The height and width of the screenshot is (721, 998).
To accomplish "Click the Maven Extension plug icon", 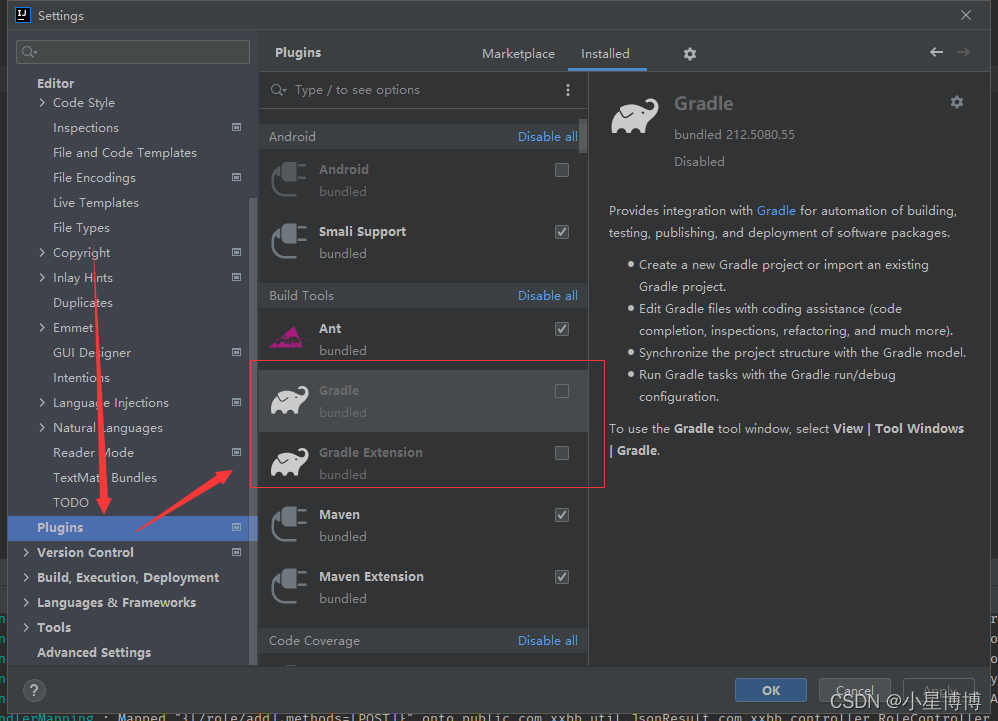I will [290, 586].
